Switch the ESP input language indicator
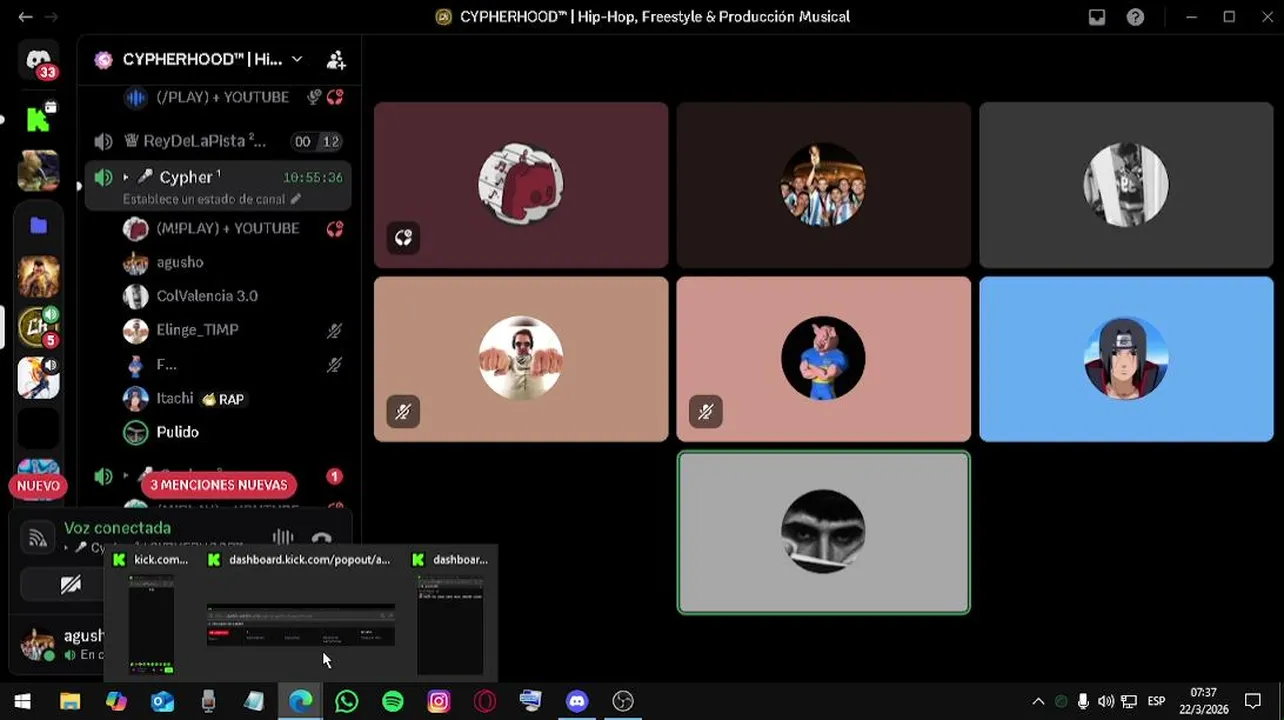The width and height of the screenshot is (1284, 720). 1156,701
